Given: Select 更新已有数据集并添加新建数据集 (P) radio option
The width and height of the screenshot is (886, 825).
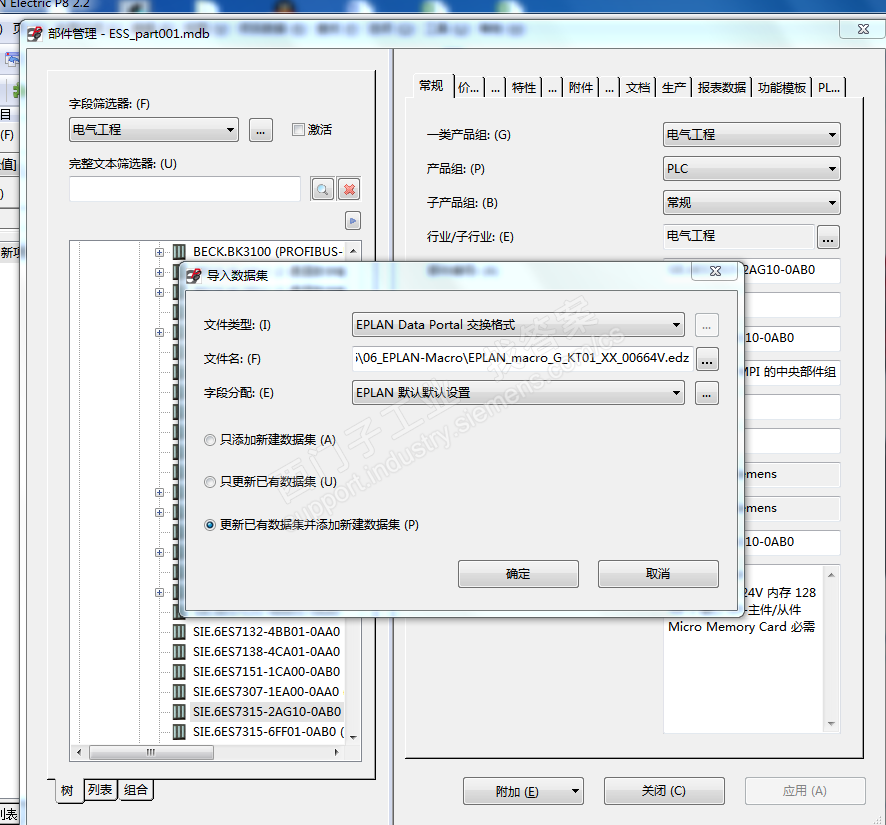Looking at the screenshot, I should pos(210,525).
